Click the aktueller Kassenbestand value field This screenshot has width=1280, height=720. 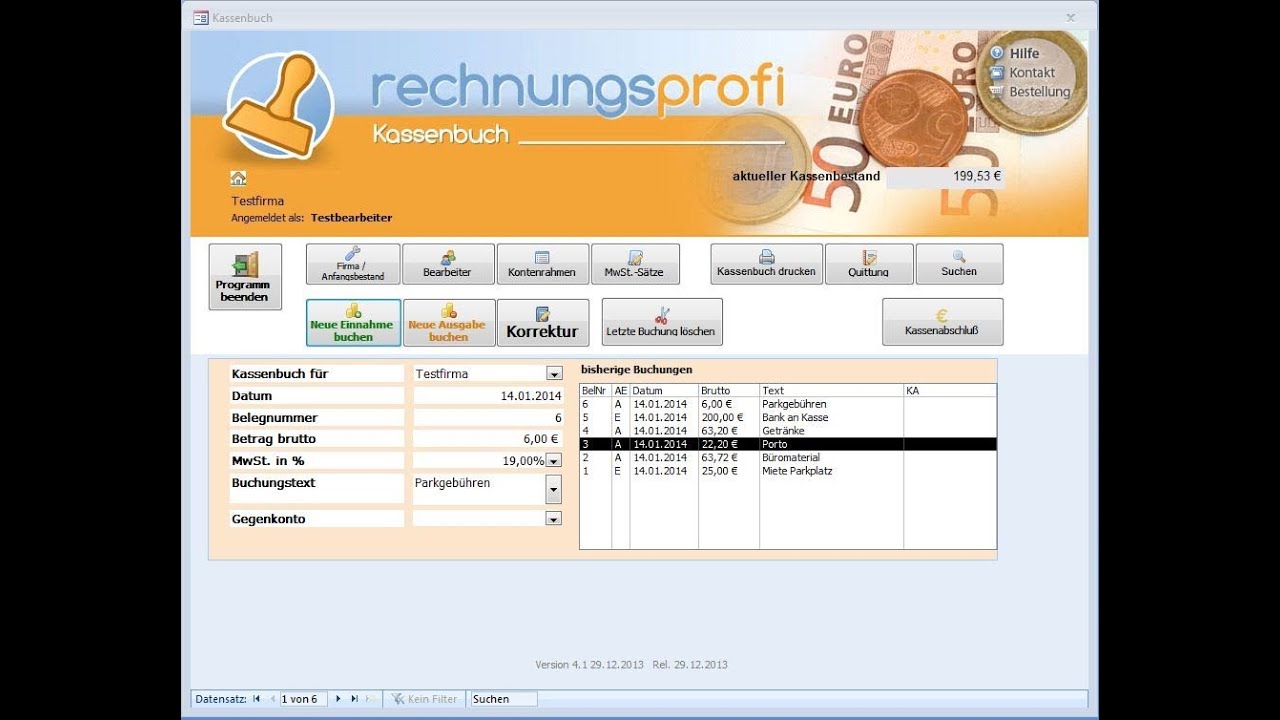point(945,177)
